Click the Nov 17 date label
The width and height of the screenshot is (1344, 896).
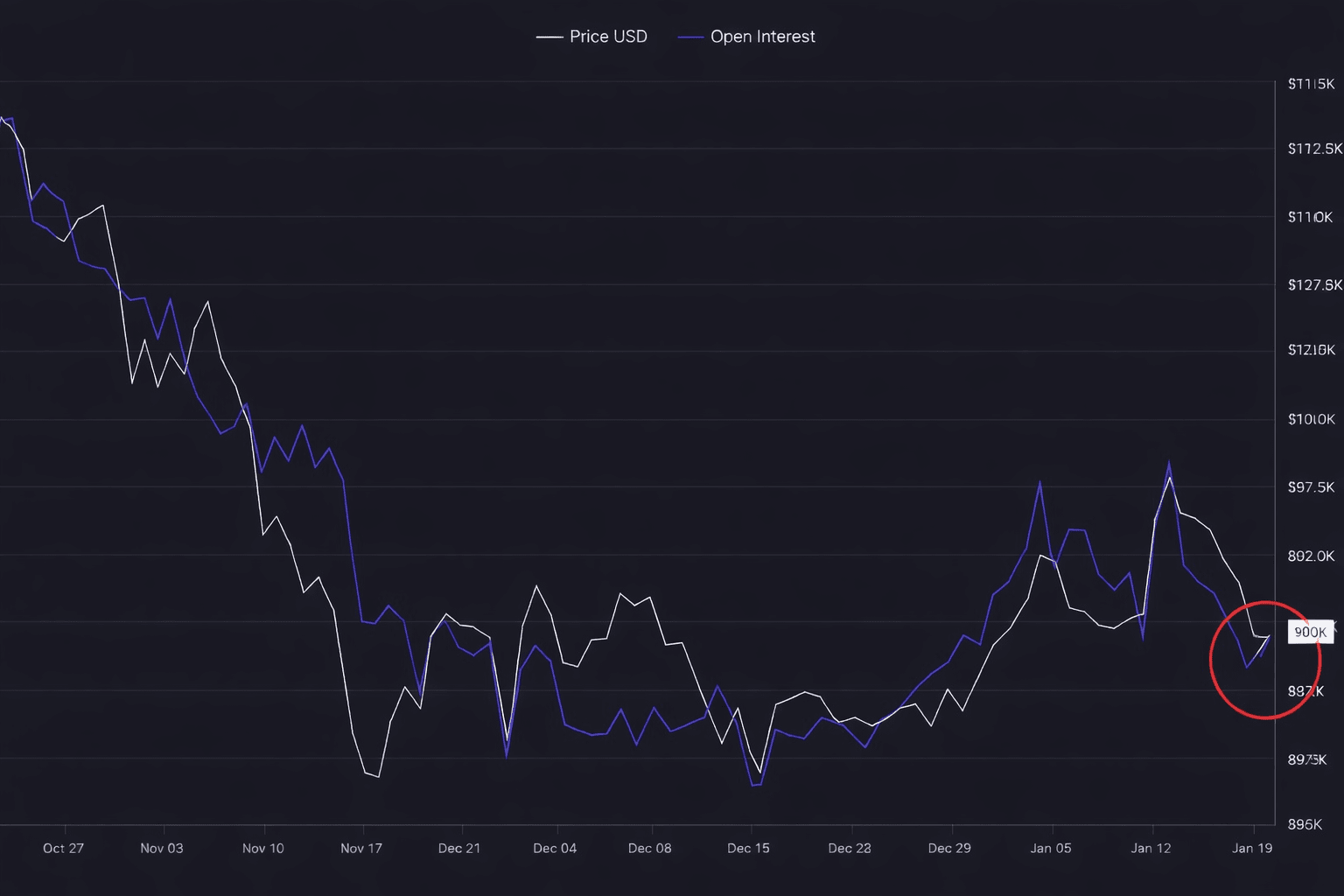point(361,848)
